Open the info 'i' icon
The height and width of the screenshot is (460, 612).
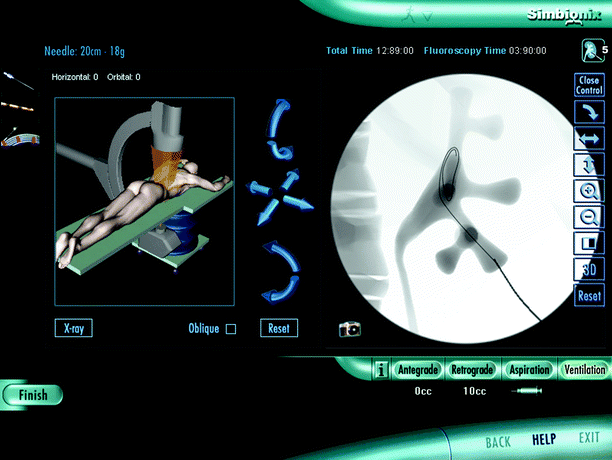(380, 370)
